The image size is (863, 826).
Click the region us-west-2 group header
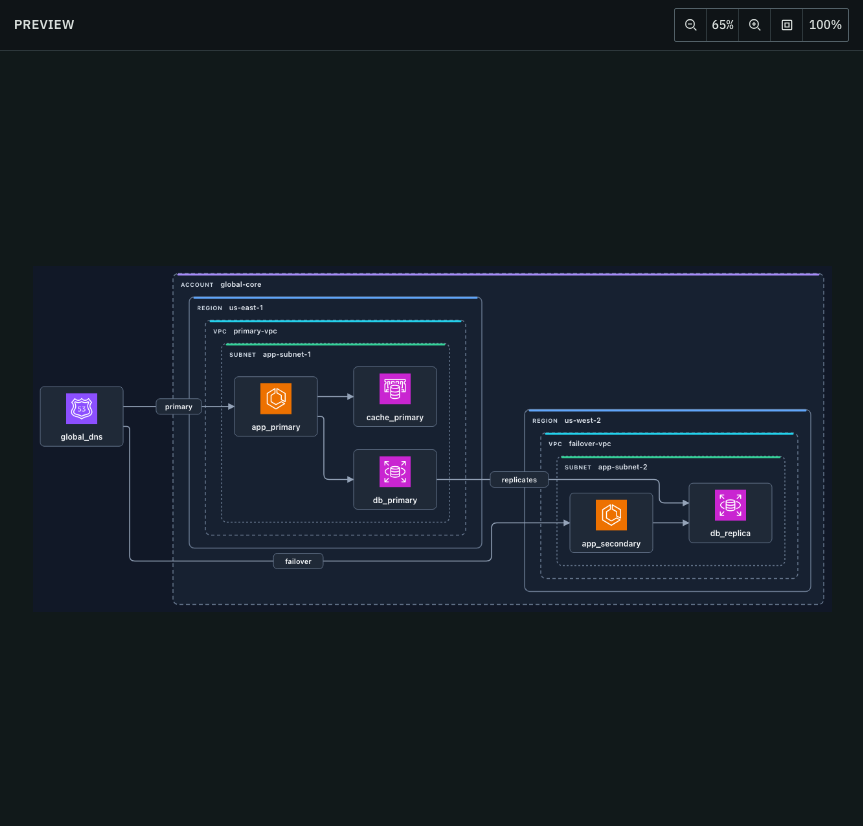(x=566, y=420)
